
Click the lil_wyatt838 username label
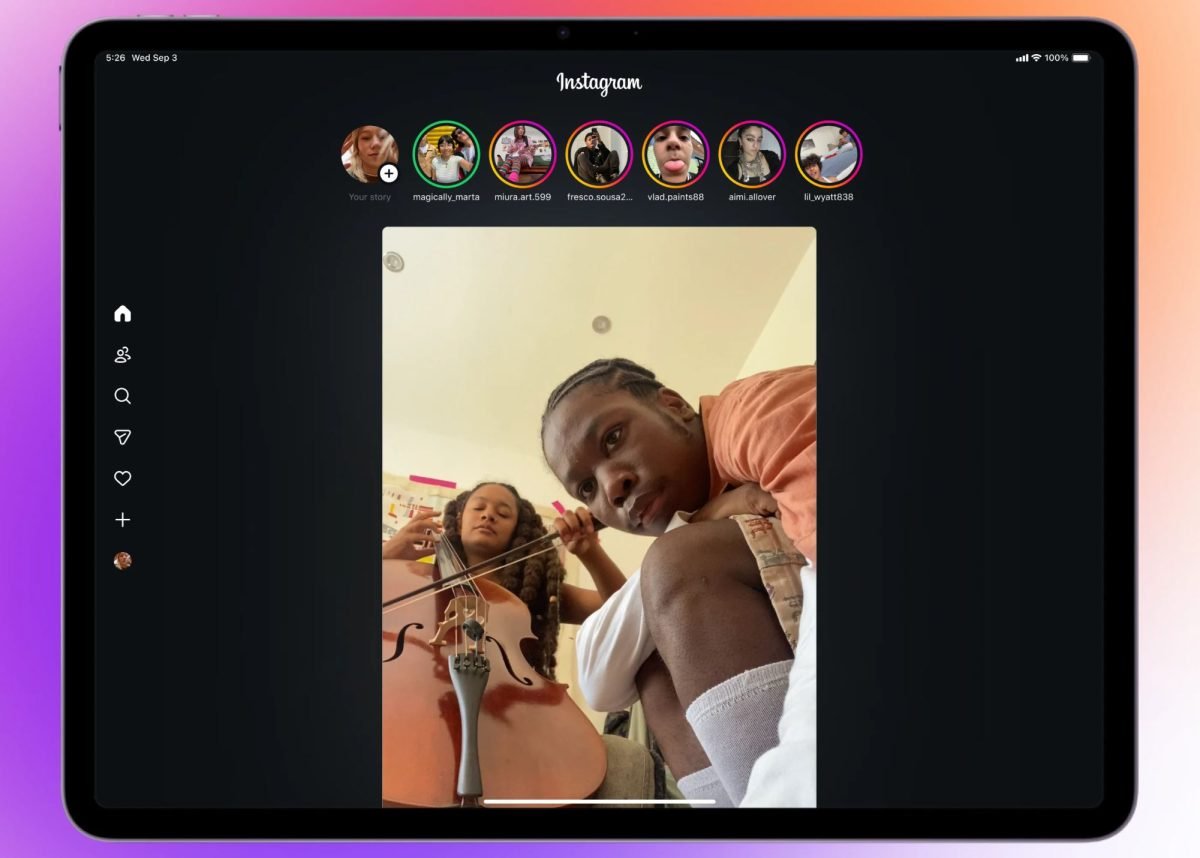coord(829,196)
